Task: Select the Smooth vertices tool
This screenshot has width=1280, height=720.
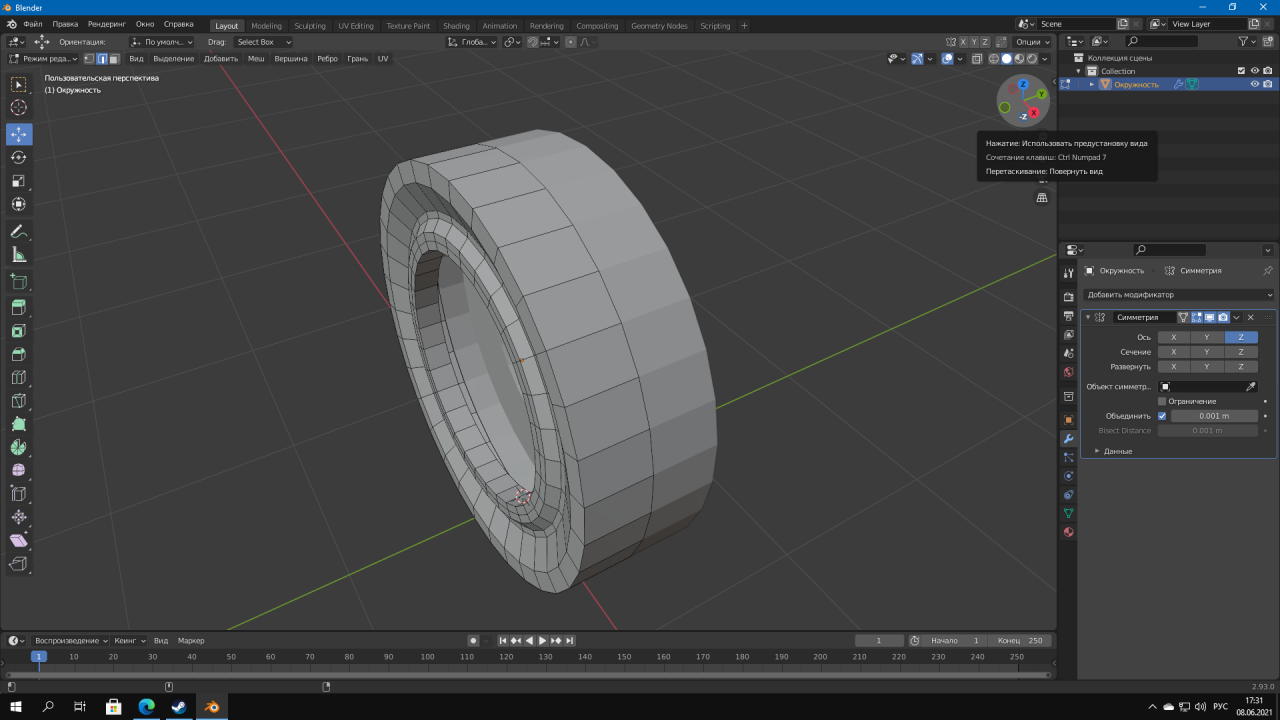Action: pyautogui.click(x=19, y=470)
